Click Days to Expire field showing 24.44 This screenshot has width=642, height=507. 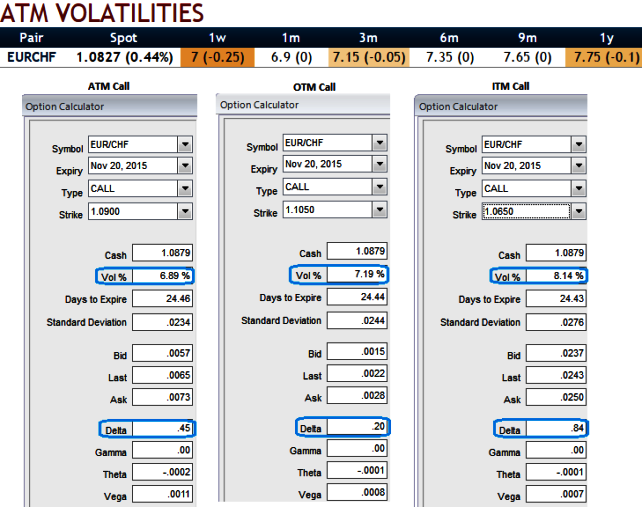click(357, 297)
